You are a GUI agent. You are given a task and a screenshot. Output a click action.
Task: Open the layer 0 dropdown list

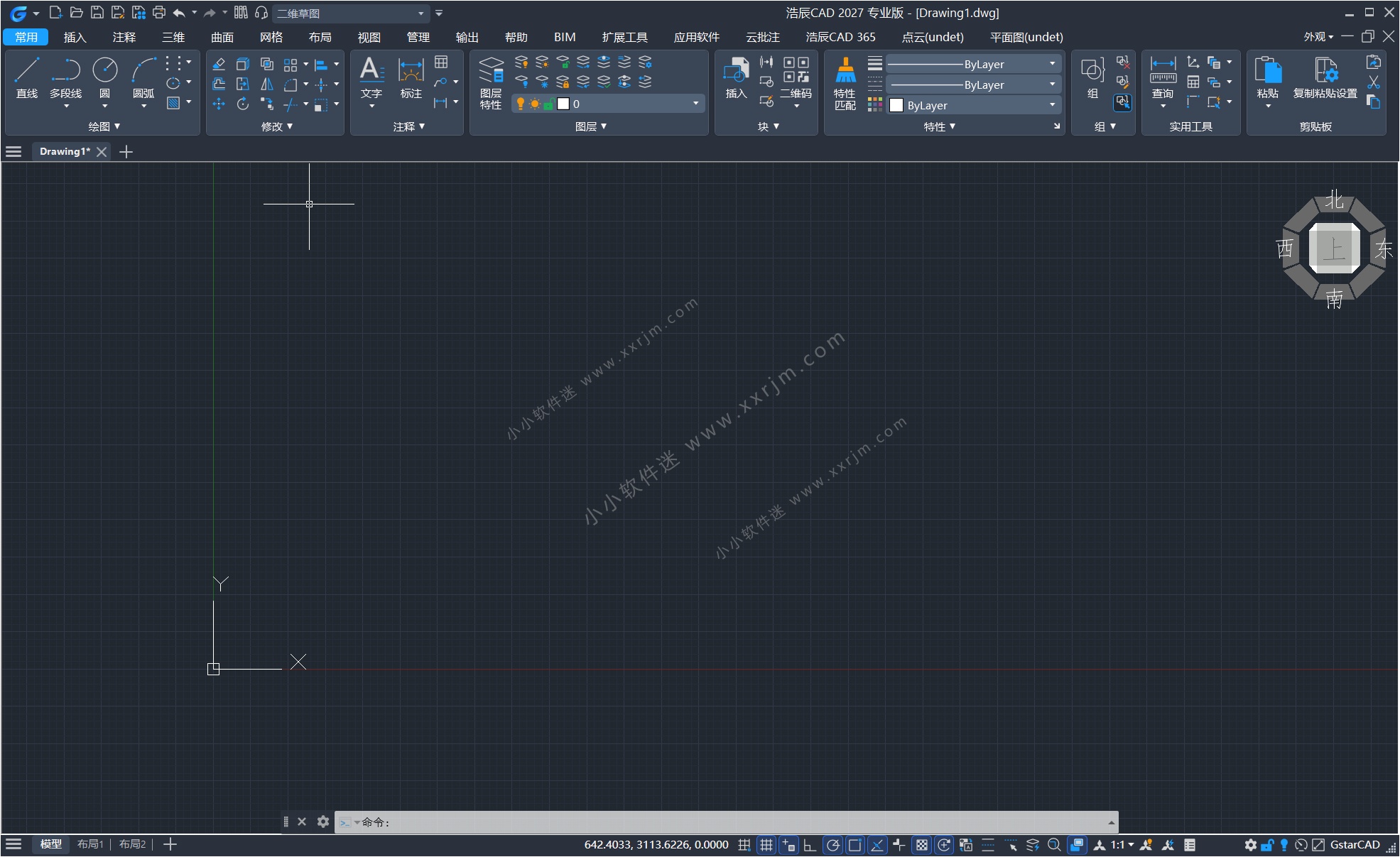point(695,104)
